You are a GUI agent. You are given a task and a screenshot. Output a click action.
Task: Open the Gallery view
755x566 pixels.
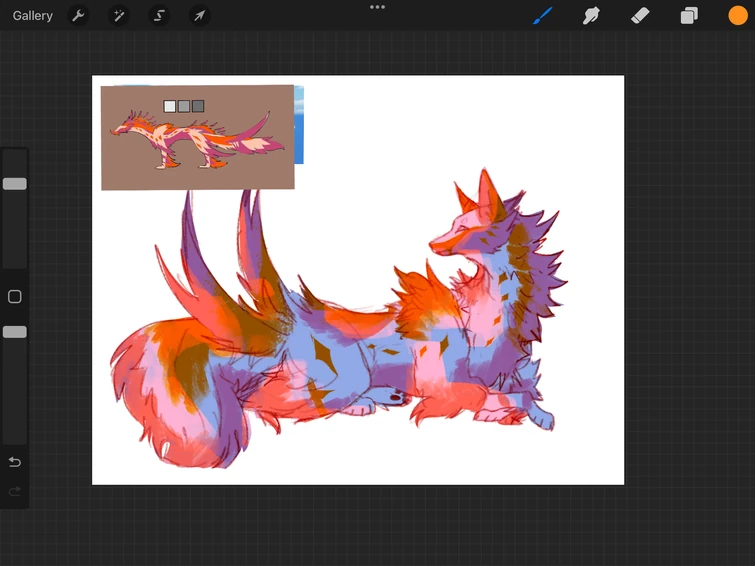33,16
